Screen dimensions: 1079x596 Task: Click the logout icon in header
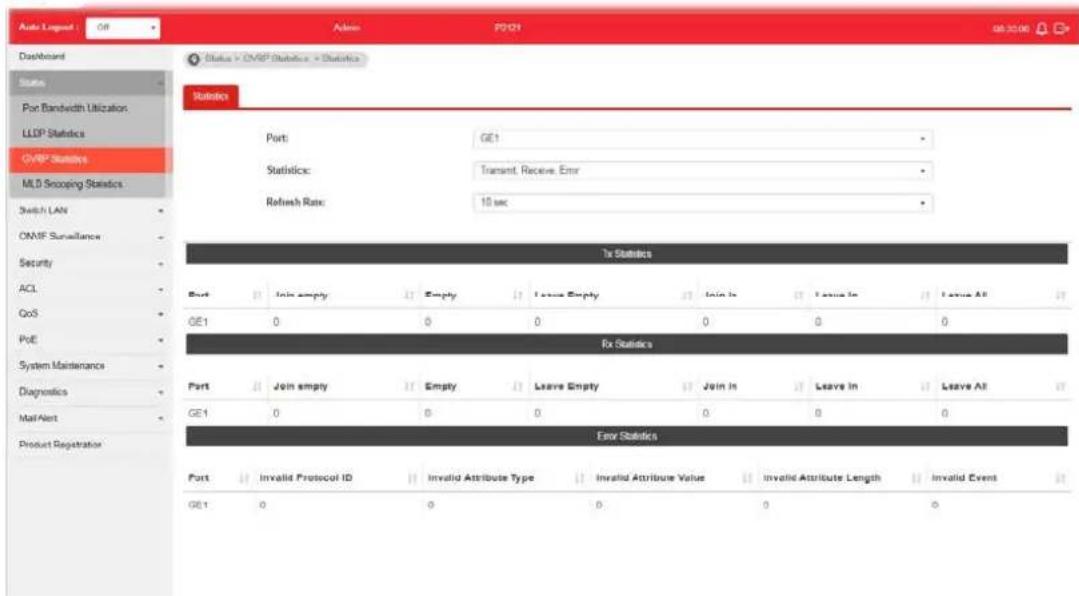(x=1061, y=28)
